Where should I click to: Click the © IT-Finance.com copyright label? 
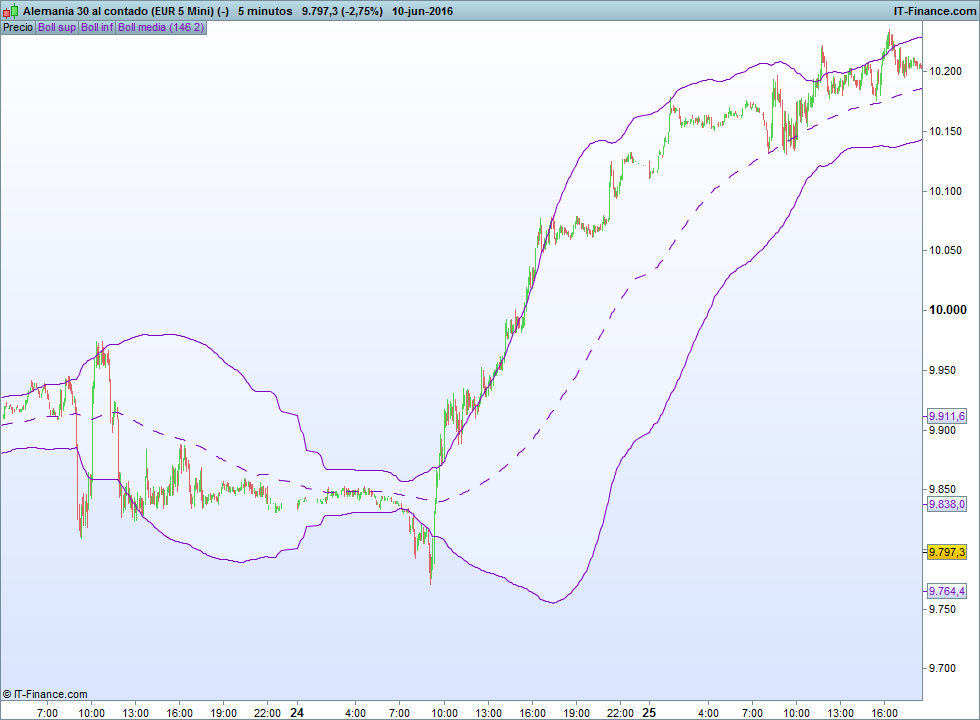pos(45,694)
